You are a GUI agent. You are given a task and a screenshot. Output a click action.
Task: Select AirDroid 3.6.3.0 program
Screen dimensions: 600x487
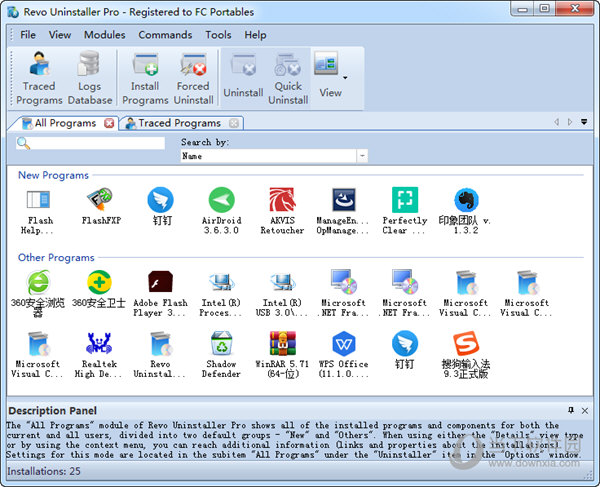[222, 211]
